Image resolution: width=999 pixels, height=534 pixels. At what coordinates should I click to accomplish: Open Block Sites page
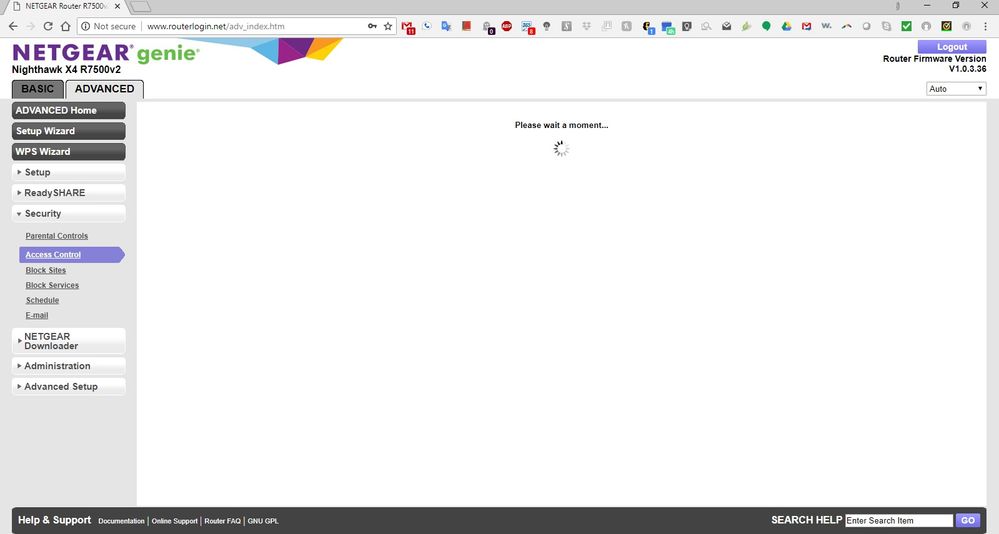46,270
